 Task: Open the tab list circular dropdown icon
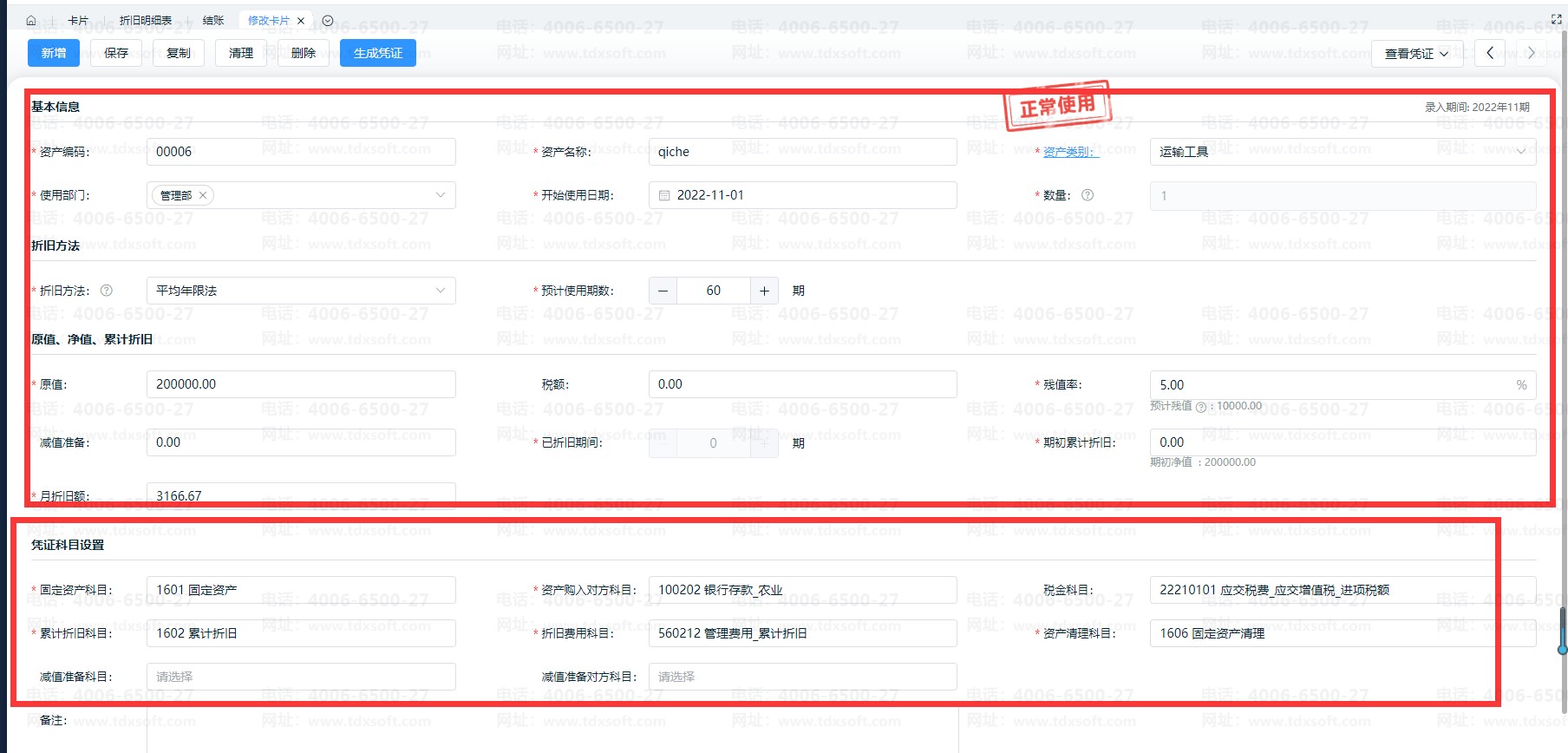click(328, 21)
